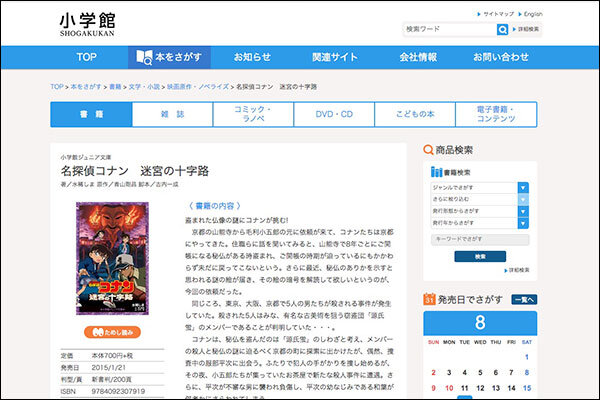Click the ISBN value 9784092307919
This screenshot has height=400, width=600.
pyautogui.click(x=118, y=391)
